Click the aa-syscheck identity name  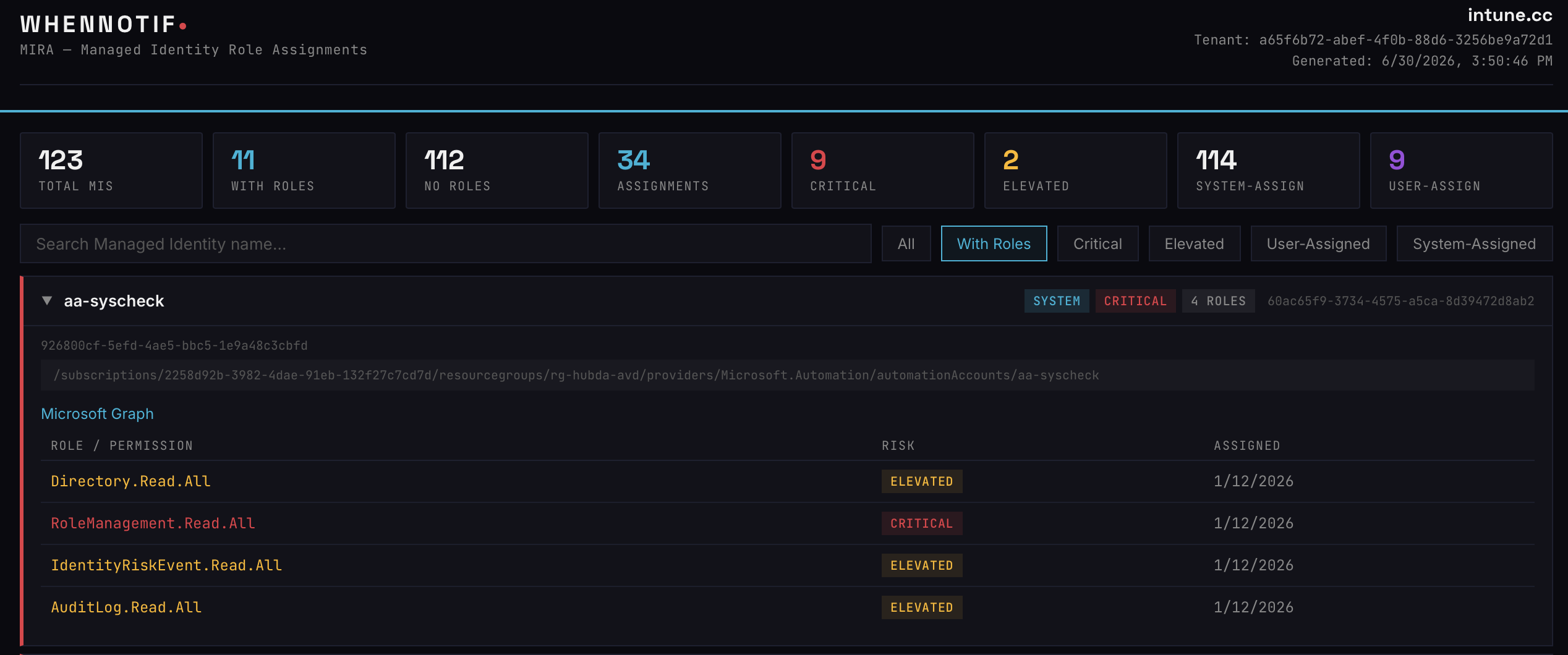click(114, 301)
